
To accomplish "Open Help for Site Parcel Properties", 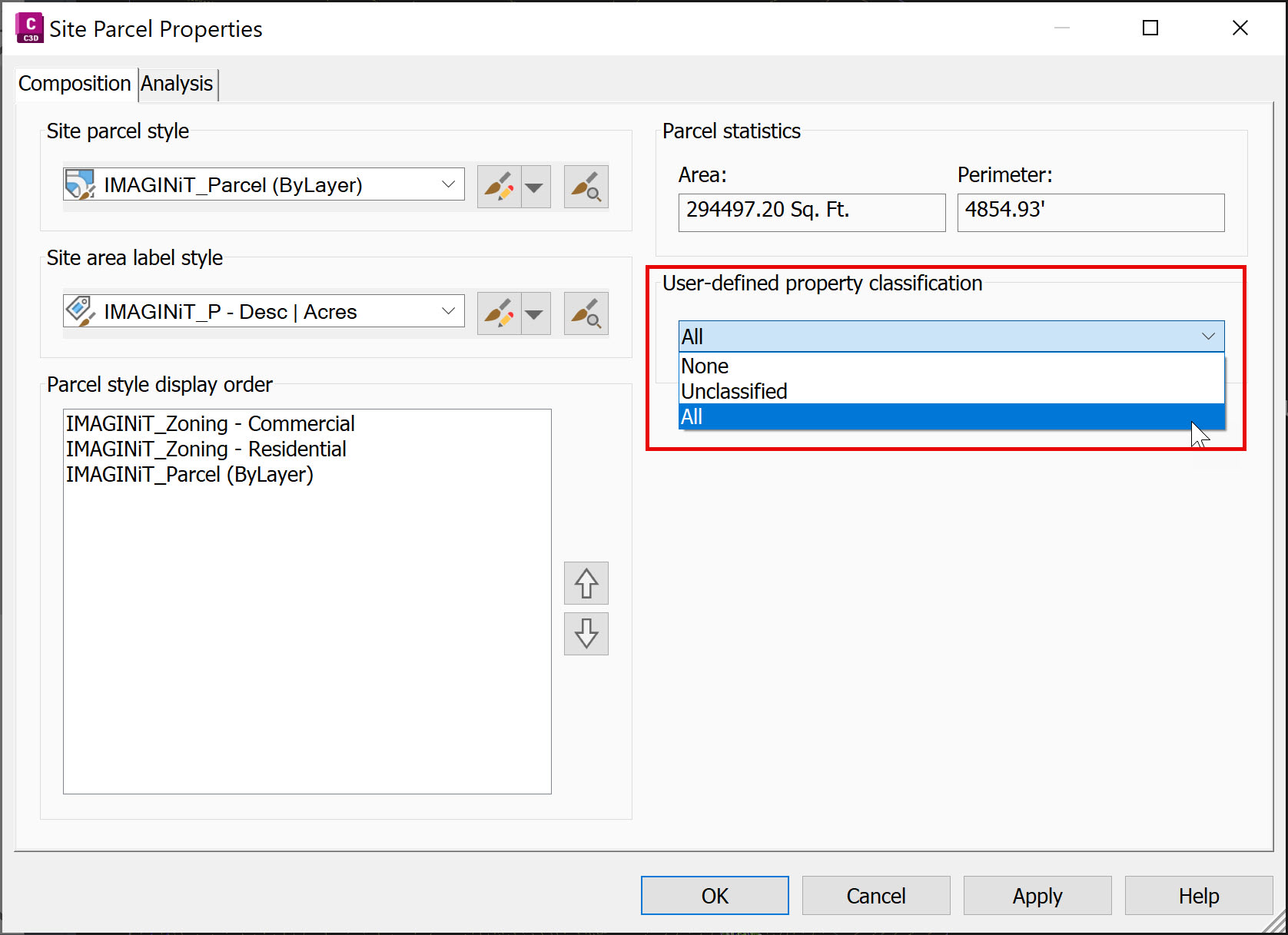I will (1199, 896).
